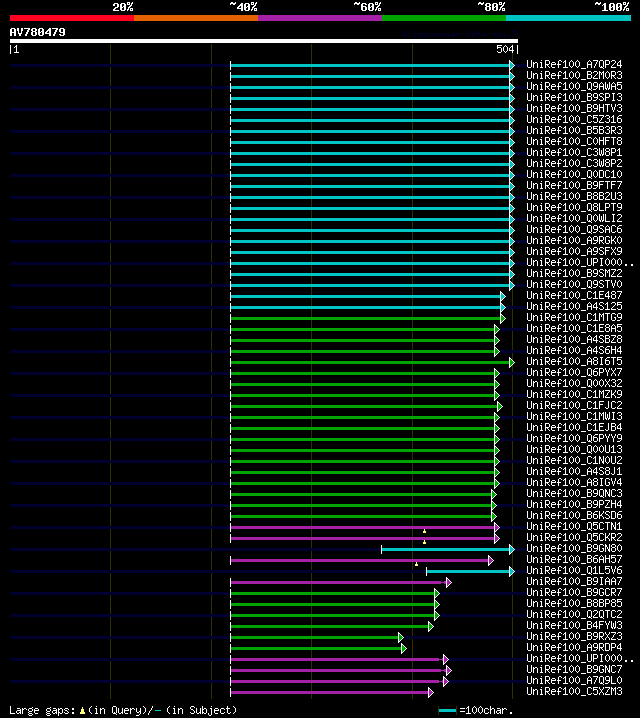Click the cyan alignment bar for UniRef100_B9GN80
Screen dimensions: 640x718
[x=448, y=549]
